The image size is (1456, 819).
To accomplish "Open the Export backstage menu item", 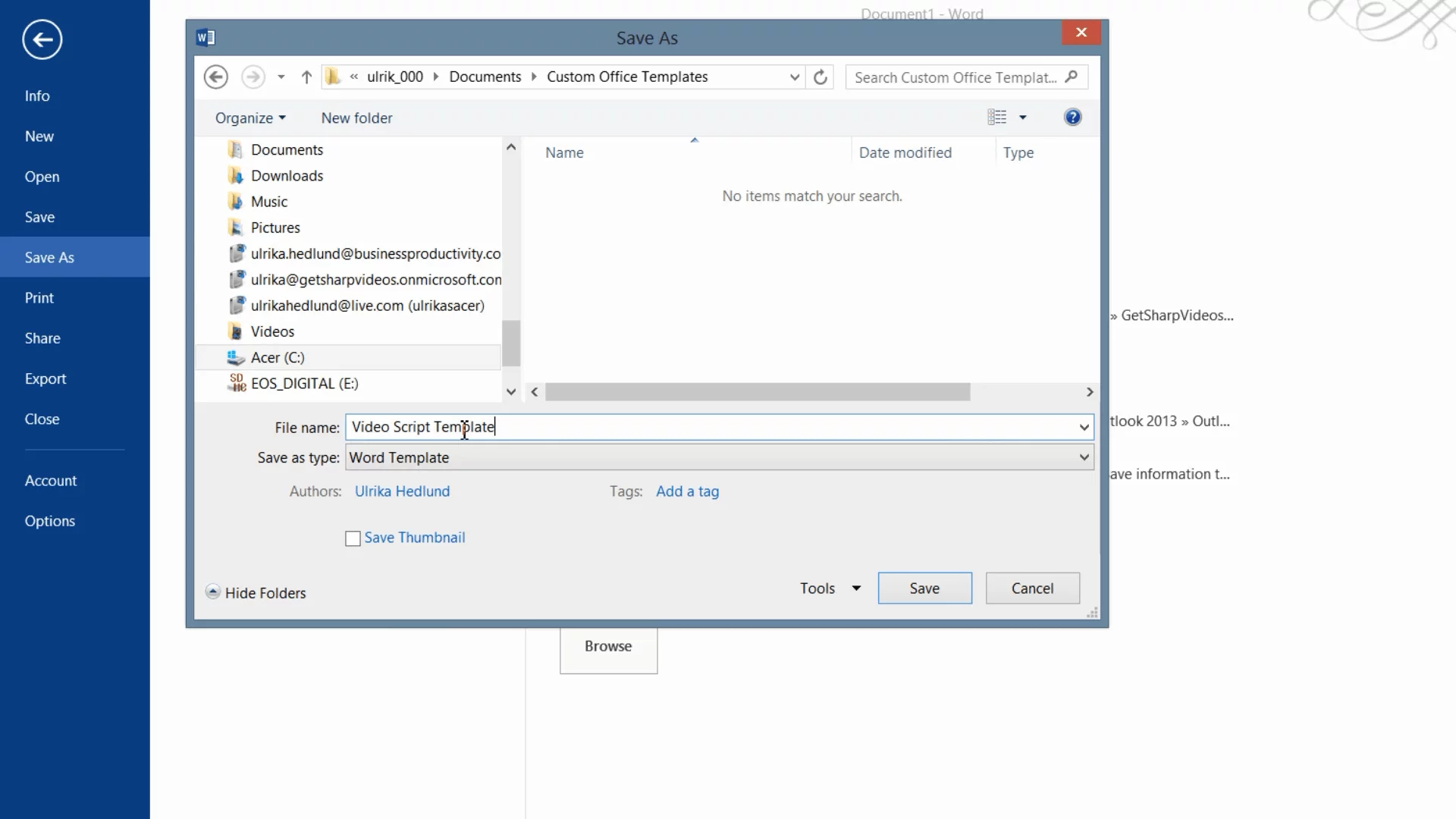I will pos(45,378).
